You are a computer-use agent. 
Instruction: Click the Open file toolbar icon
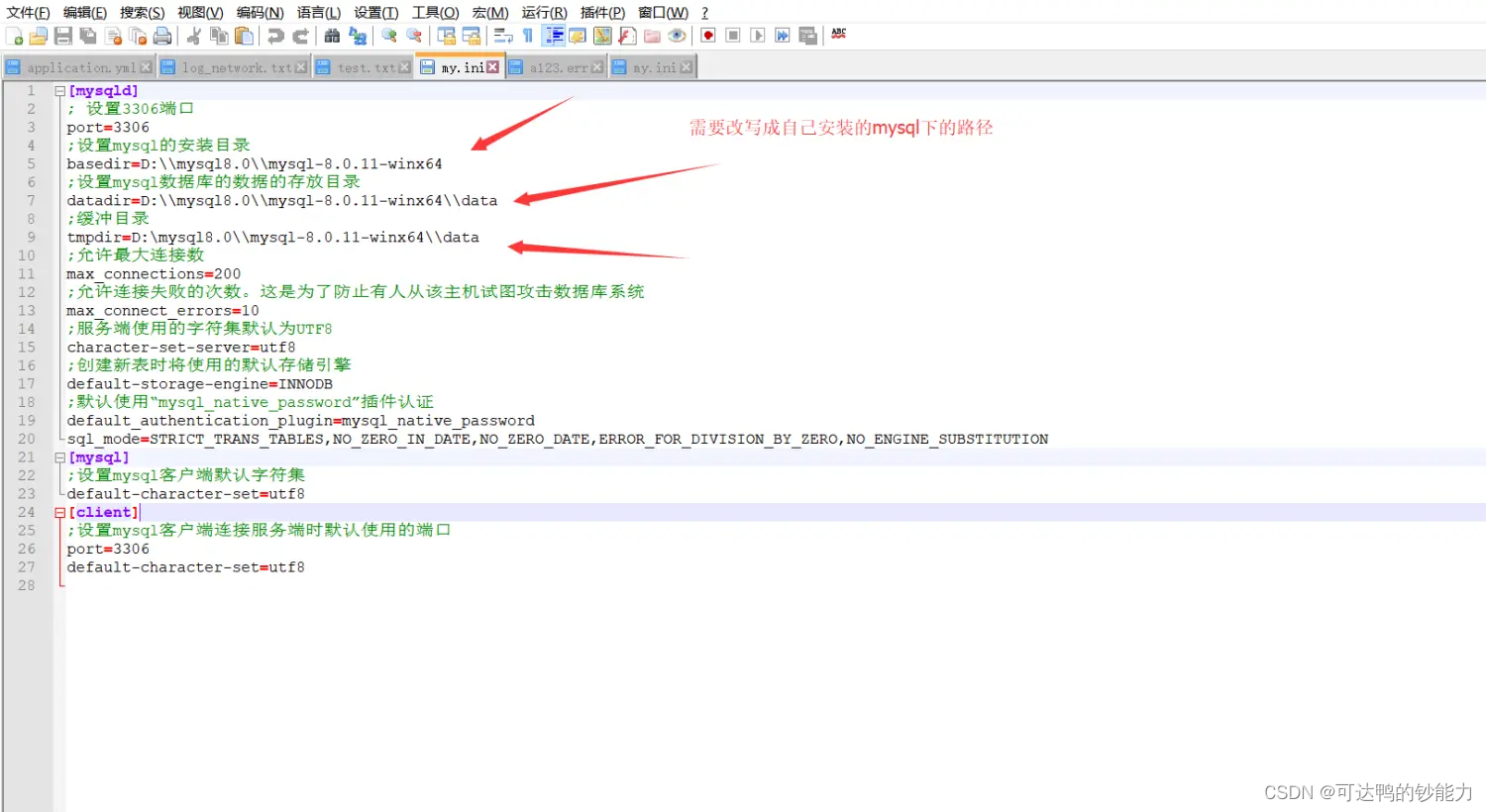click(39, 36)
